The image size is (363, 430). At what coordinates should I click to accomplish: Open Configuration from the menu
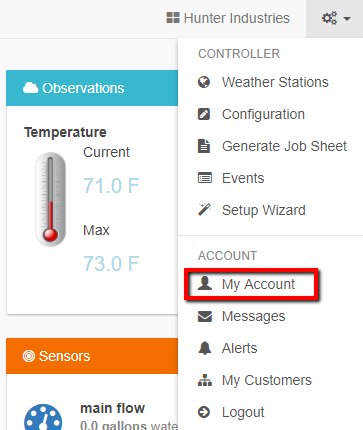[270, 114]
